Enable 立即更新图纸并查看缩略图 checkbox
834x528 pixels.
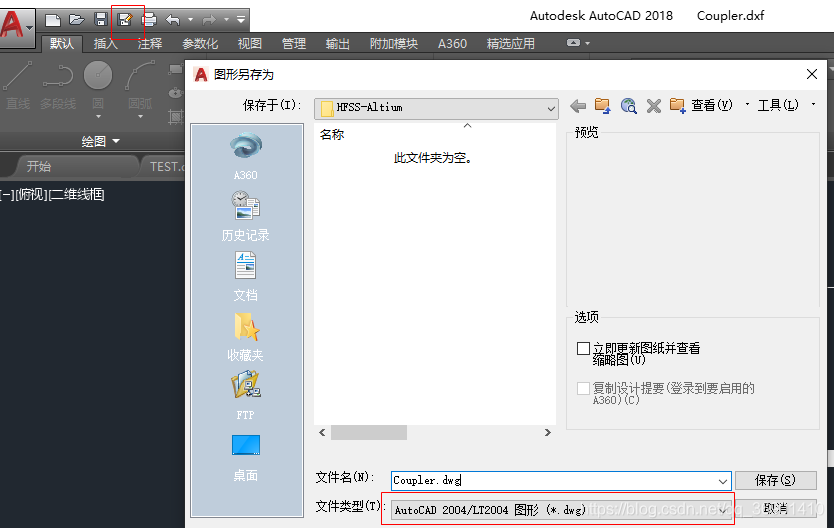tap(584, 349)
